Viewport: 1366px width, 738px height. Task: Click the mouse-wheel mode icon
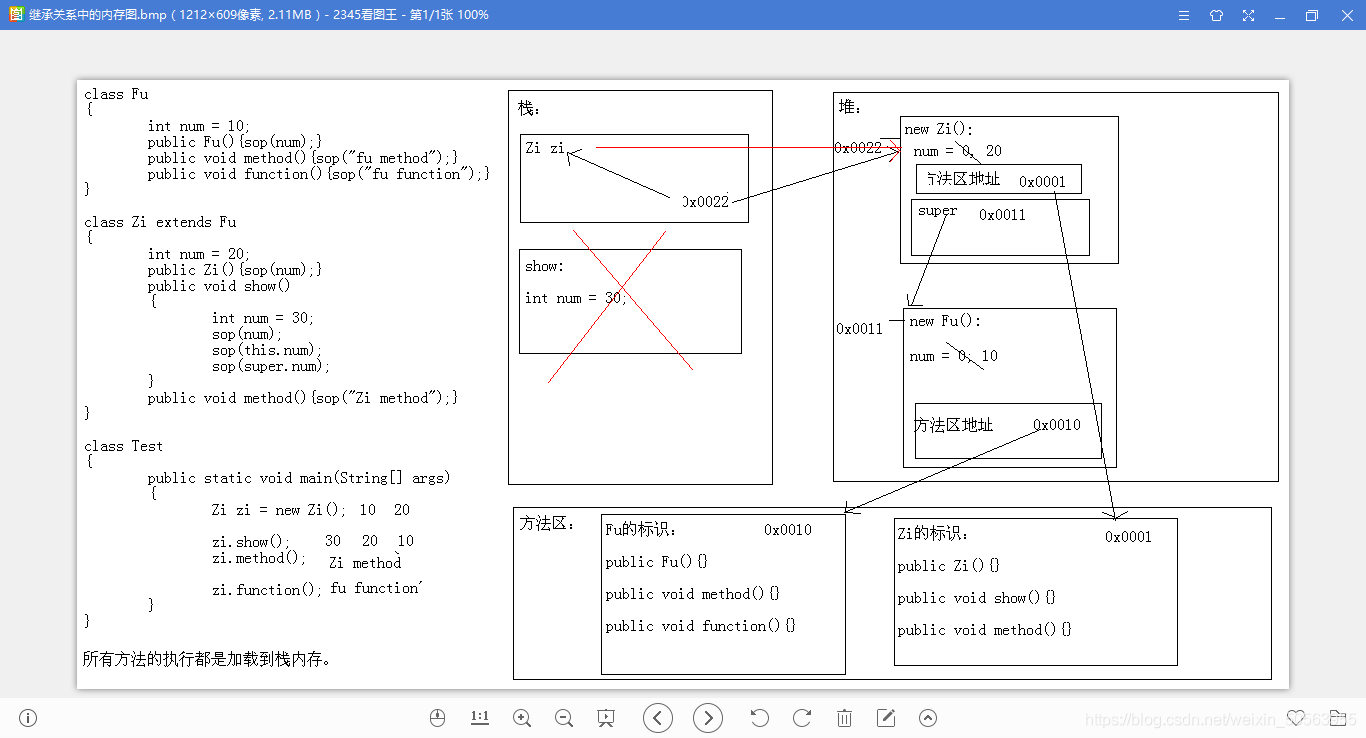(x=437, y=718)
